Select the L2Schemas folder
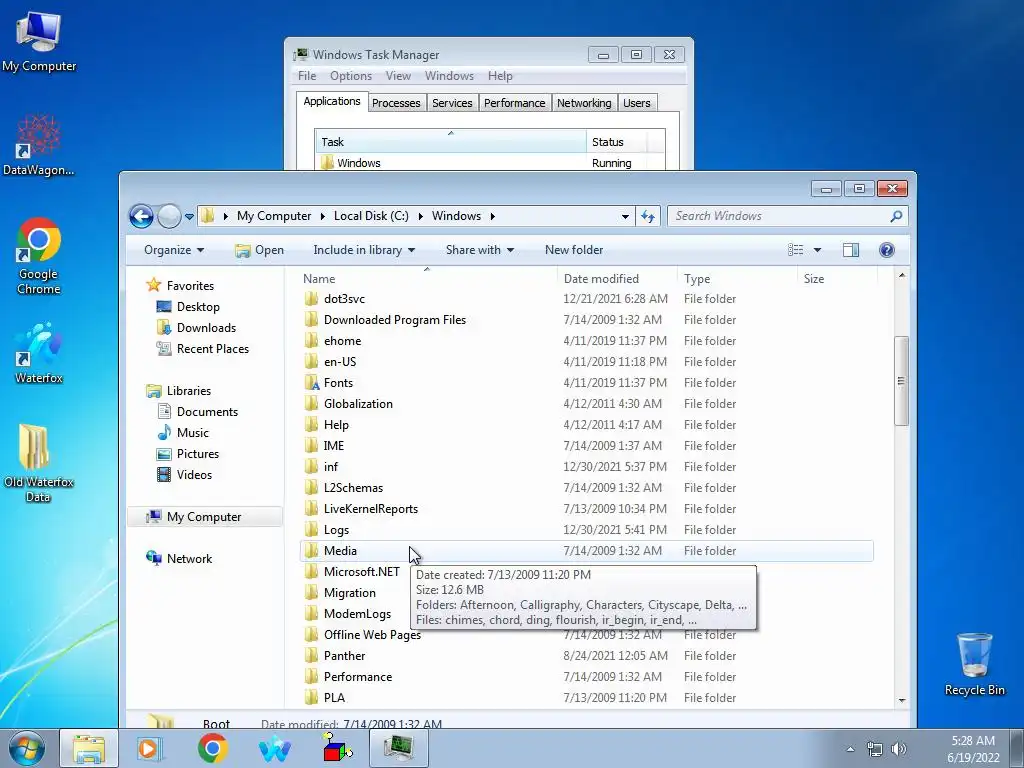This screenshot has width=1024, height=768. point(353,488)
